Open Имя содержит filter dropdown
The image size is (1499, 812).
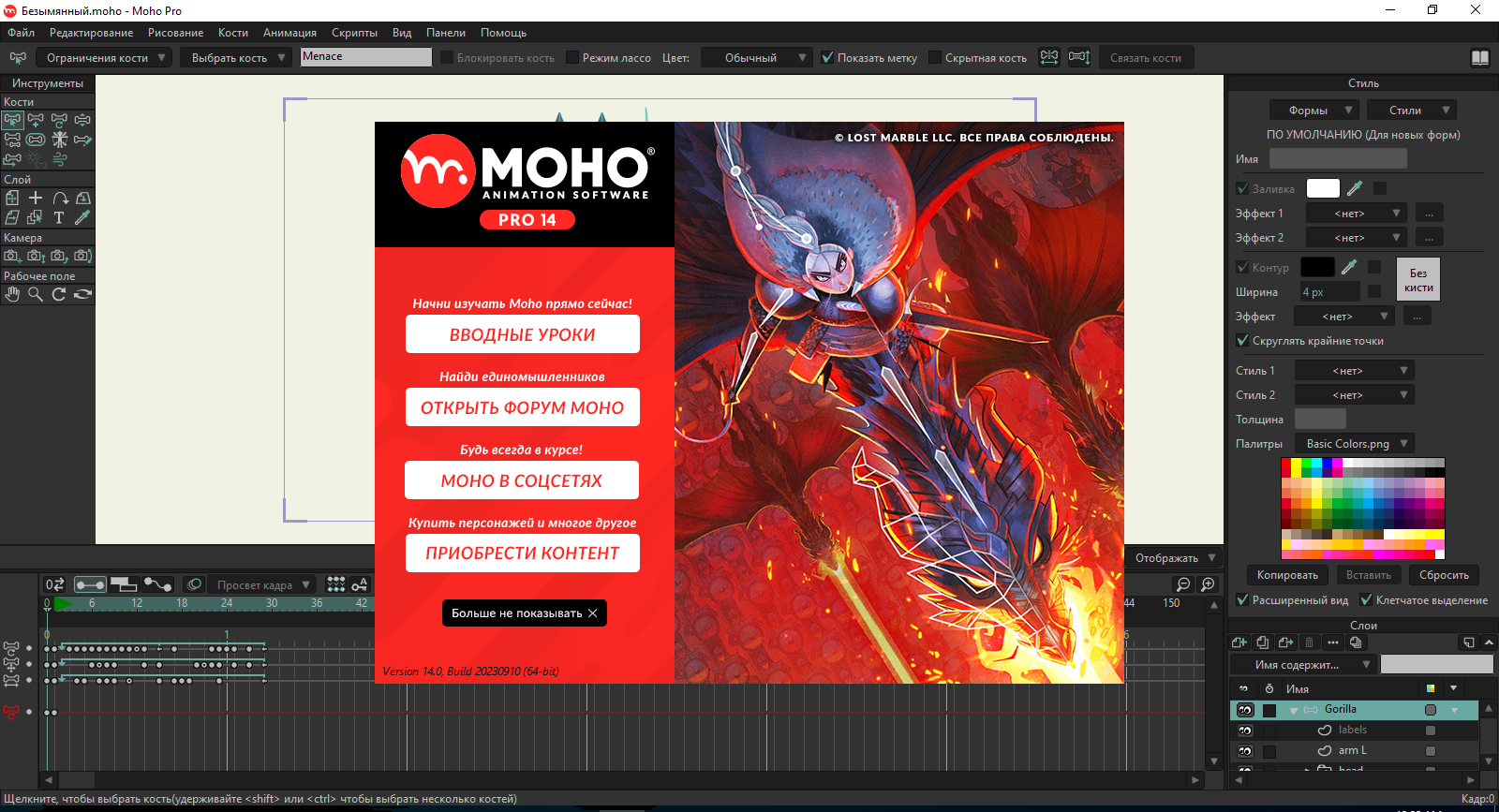click(x=1303, y=664)
